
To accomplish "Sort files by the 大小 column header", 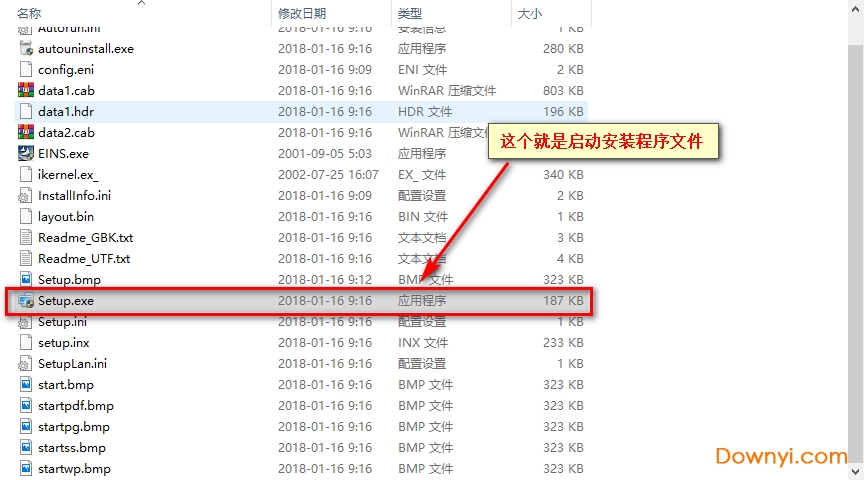I will coord(530,13).
